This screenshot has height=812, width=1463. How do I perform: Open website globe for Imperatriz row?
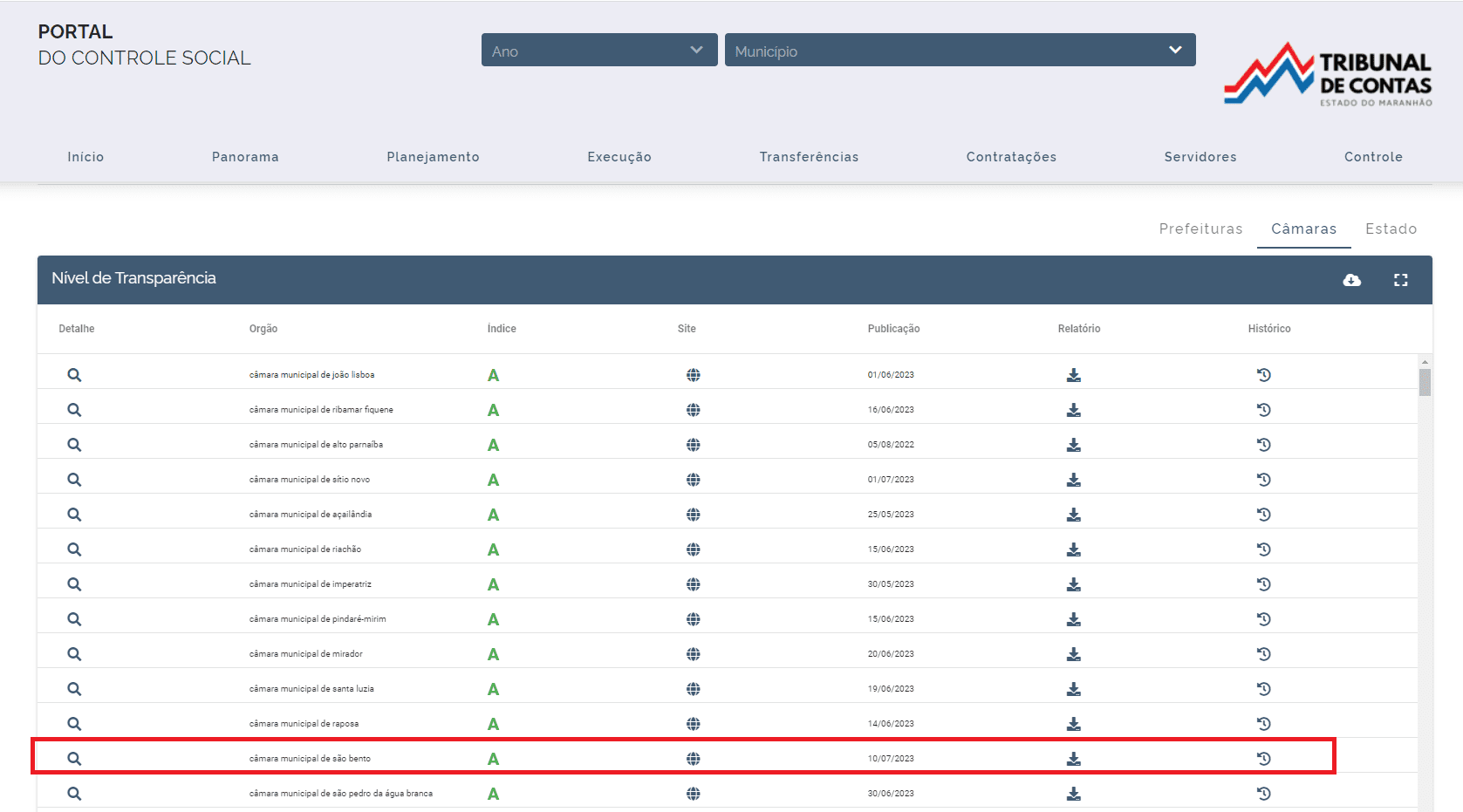click(x=694, y=584)
